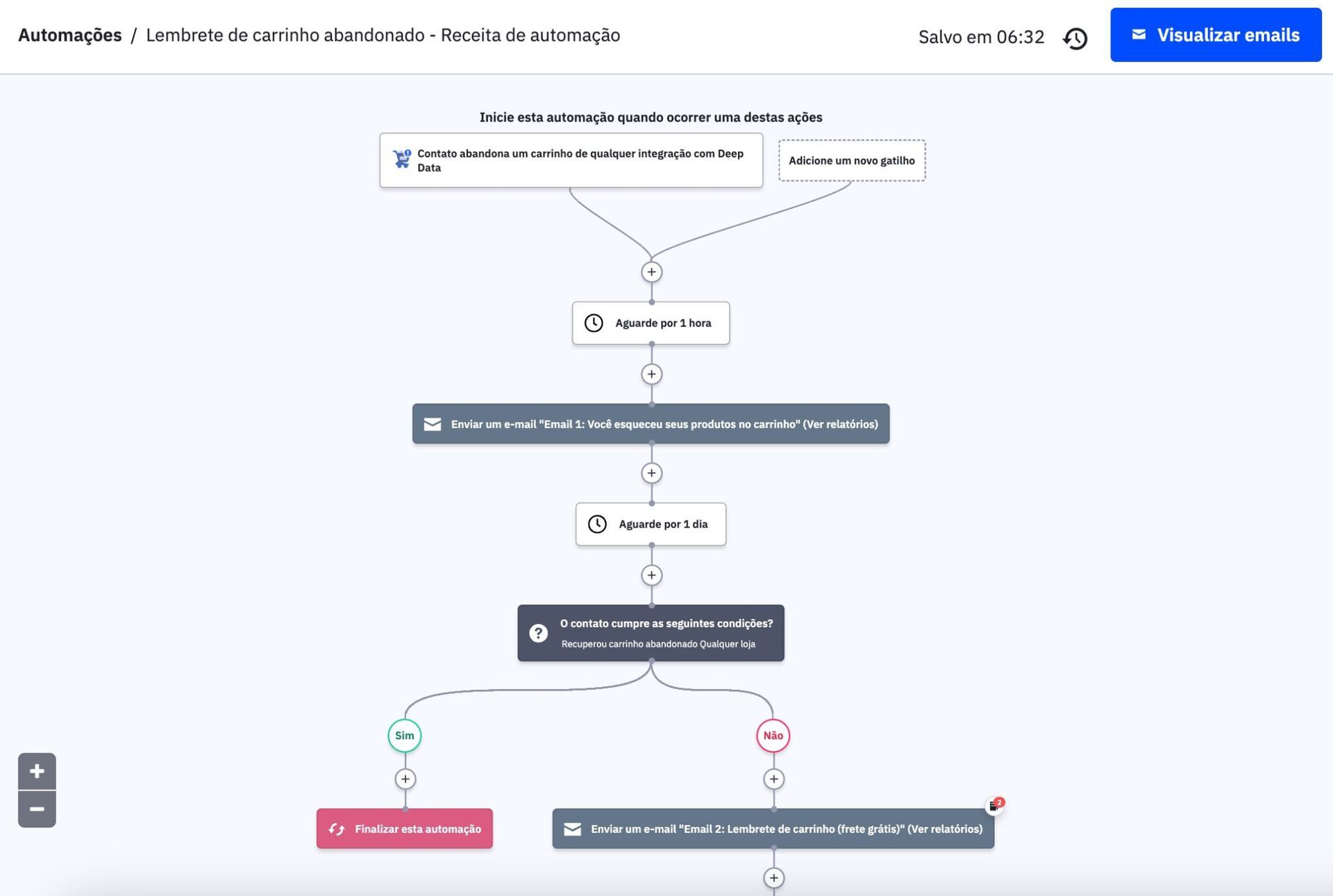Zoom out of the automation canvas

pyautogui.click(x=37, y=809)
